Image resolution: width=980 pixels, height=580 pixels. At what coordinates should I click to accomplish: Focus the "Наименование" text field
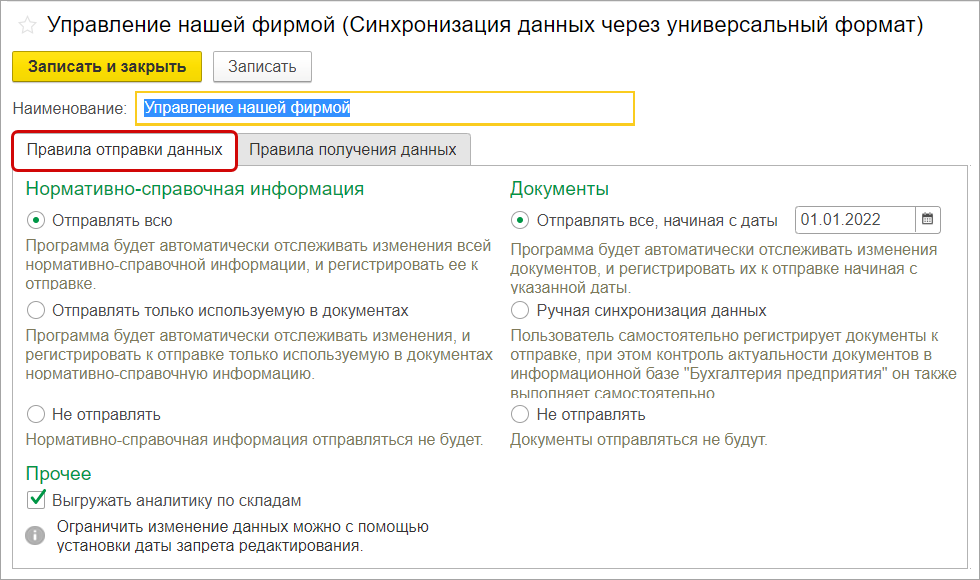[388, 108]
